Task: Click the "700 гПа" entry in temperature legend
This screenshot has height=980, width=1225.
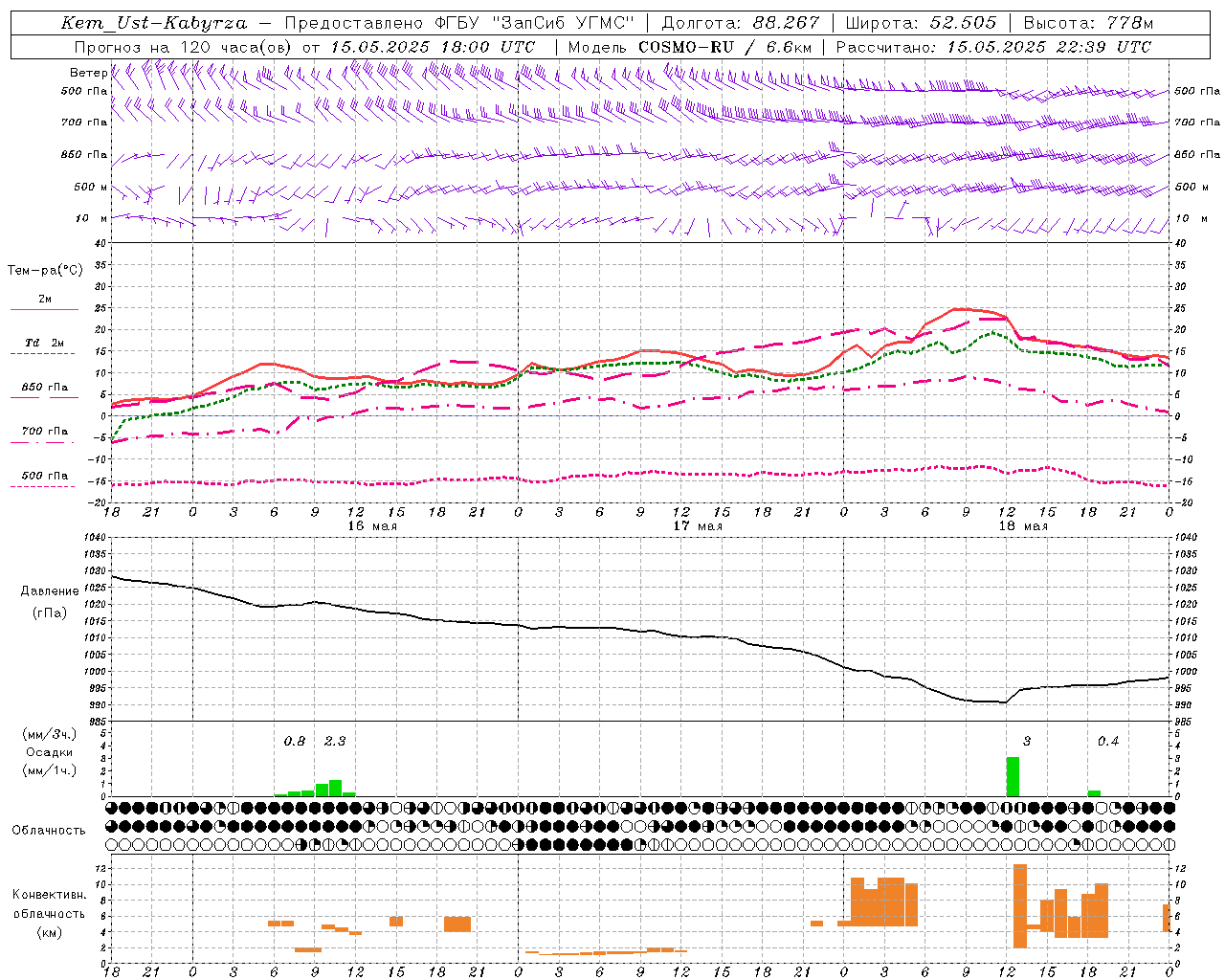Action: pos(45,431)
